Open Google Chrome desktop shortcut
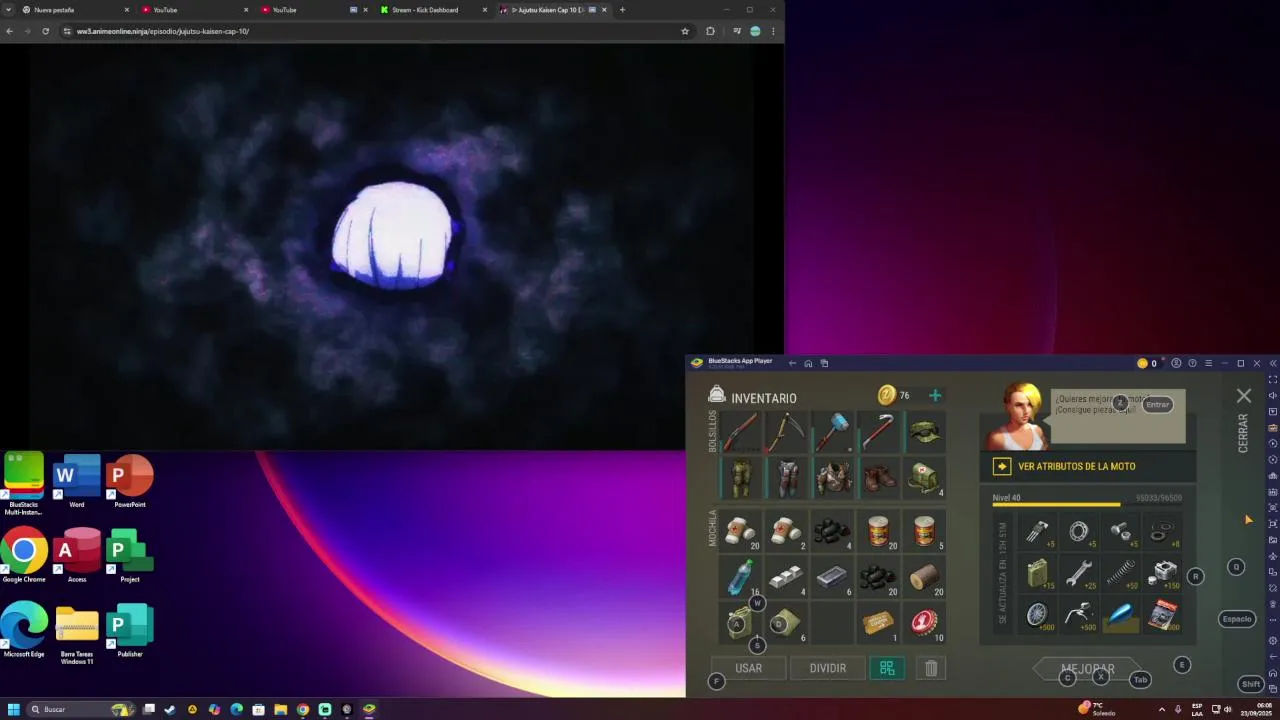 pos(24,557)
